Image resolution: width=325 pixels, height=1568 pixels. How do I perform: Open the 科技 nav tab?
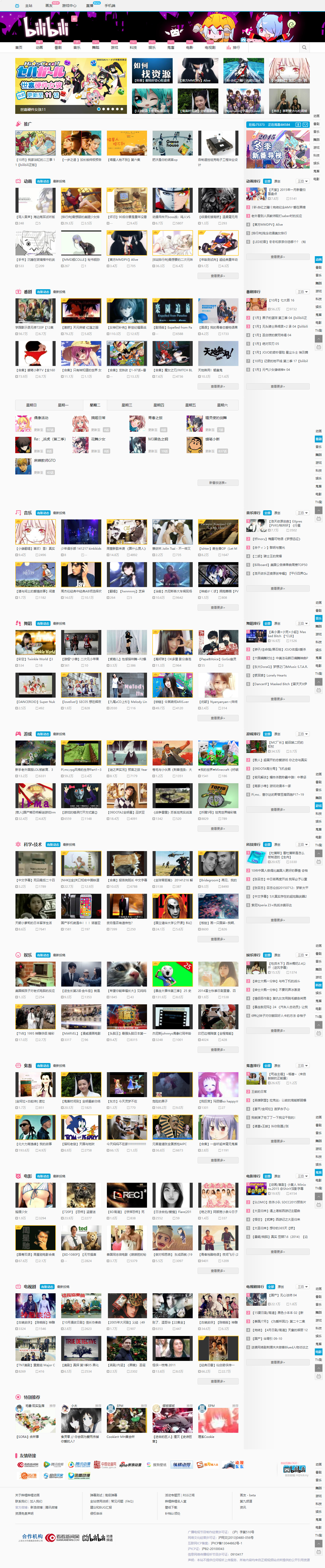pos(133,48)
